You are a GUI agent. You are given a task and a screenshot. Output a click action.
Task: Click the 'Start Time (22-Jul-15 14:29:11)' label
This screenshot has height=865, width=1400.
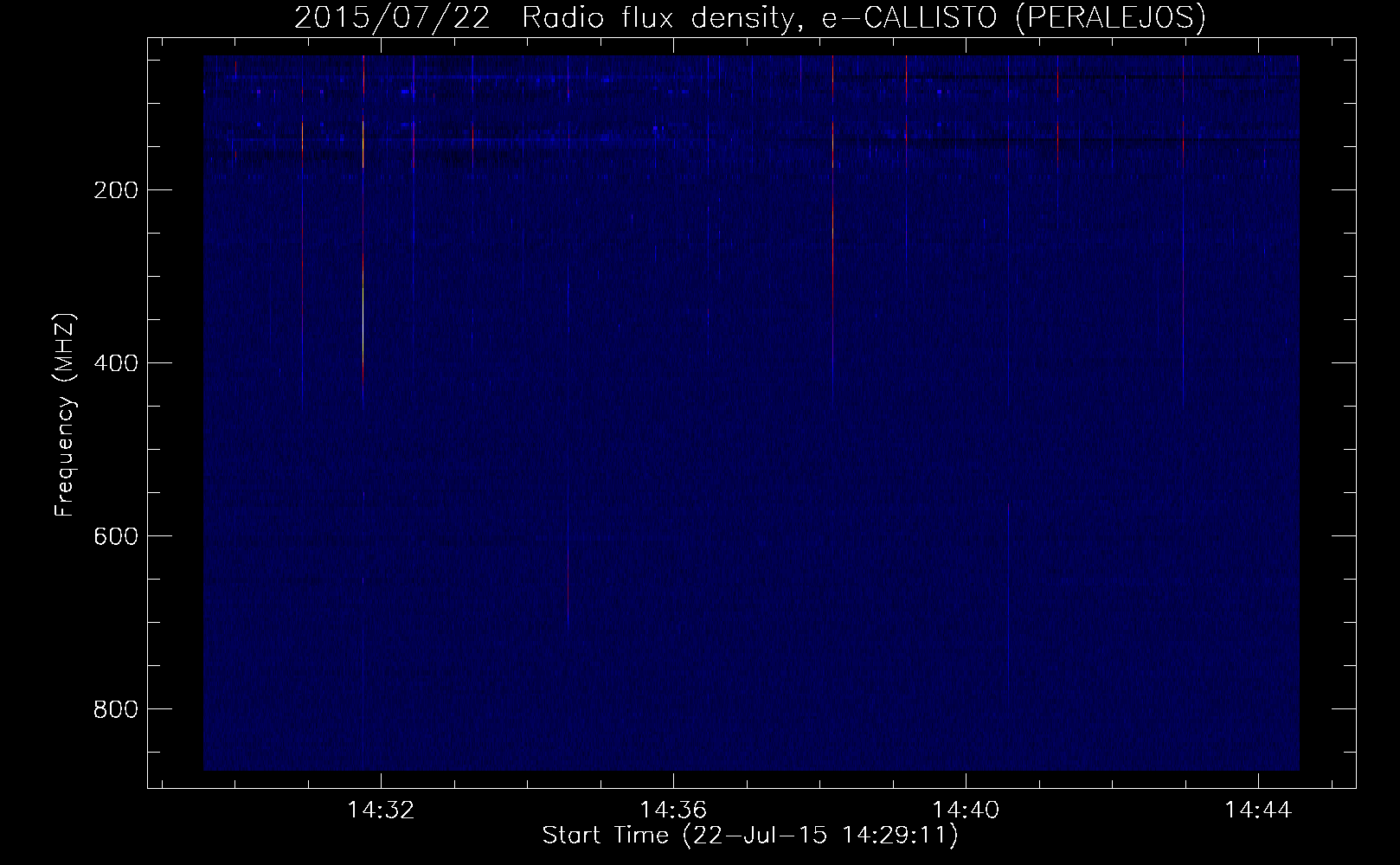point(750,836)
